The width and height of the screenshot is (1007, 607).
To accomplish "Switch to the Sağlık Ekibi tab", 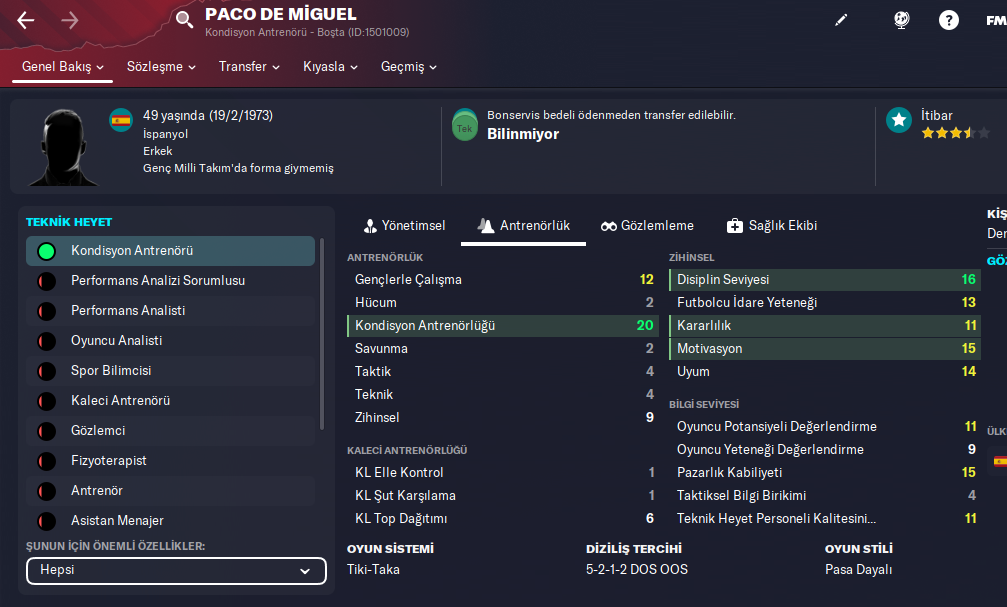I will pos(771,226).
